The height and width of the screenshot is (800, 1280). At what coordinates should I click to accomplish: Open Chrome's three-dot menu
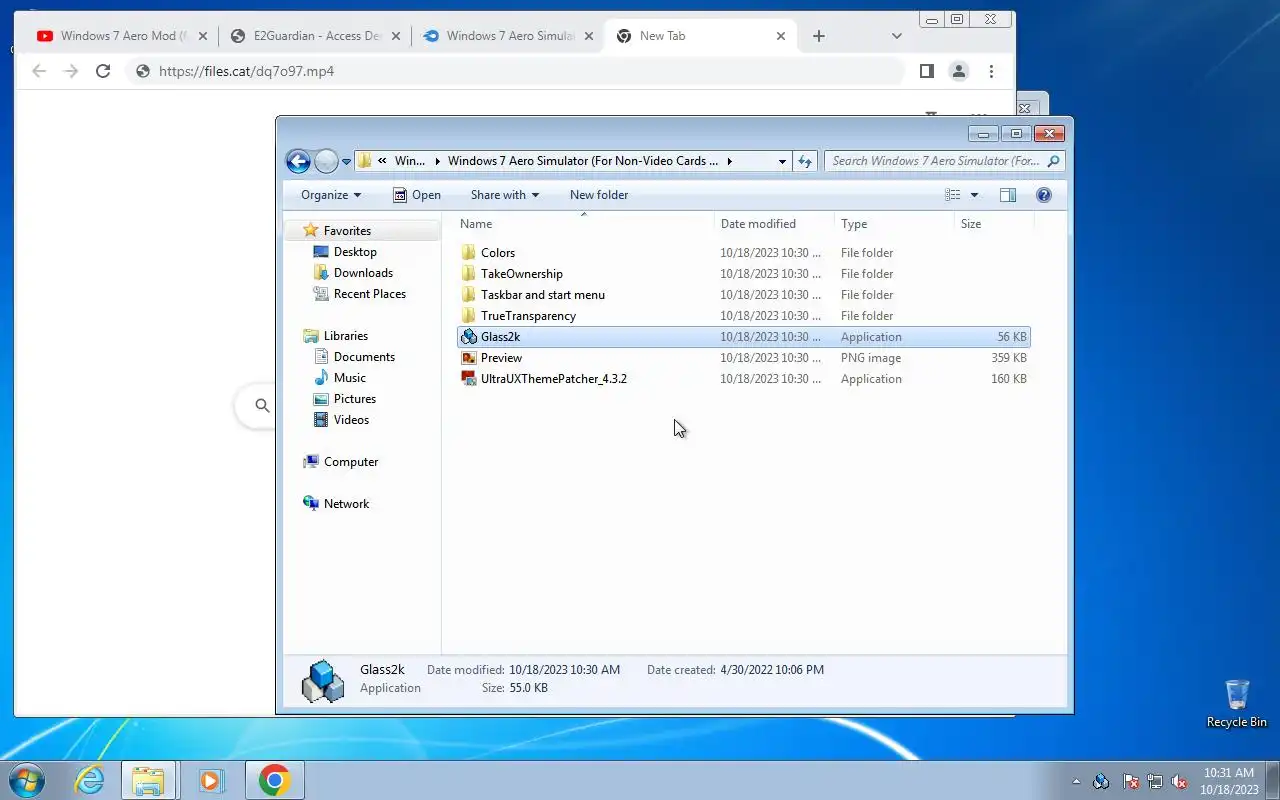tap(991, 71)
